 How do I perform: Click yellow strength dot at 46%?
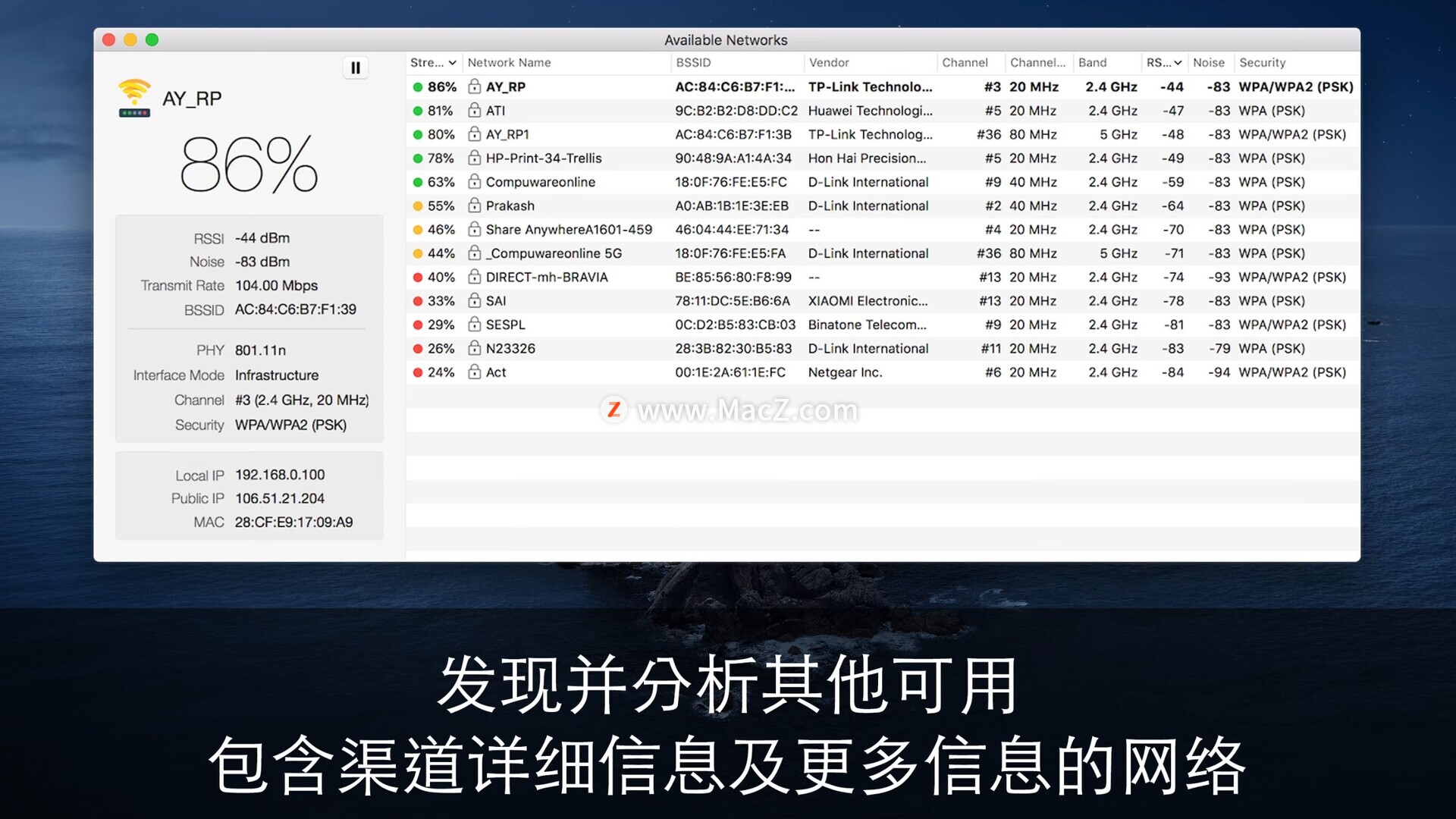click(x=418, y=230)
